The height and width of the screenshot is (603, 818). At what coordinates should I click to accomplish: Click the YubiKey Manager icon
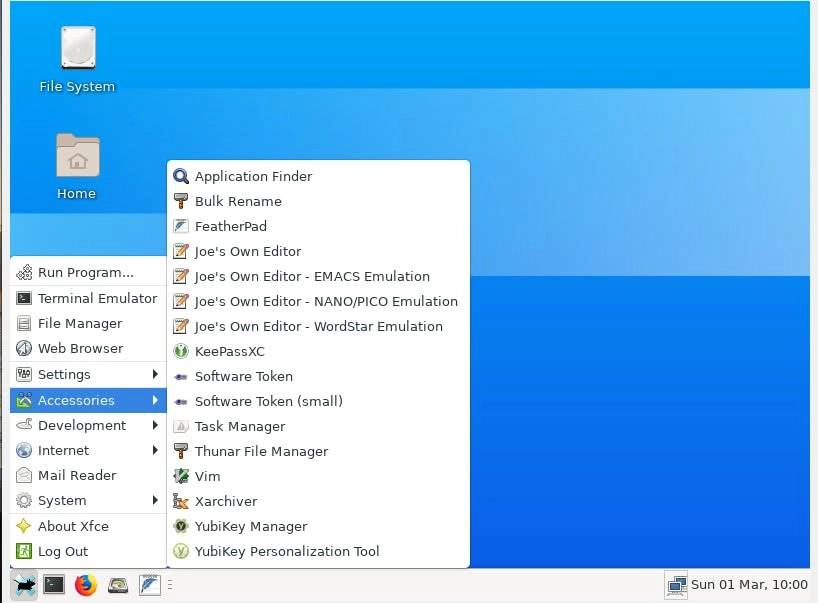[181, 526]
